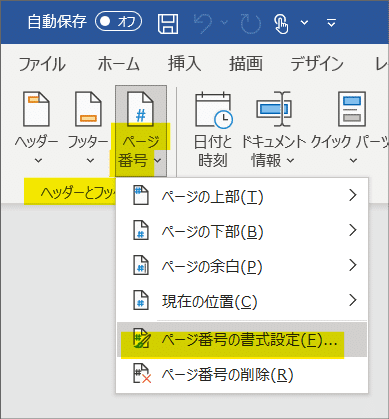This screenshot has height=419, width=389.
Task: Open the Touch/Mouse mode dropdown arrow
Action: click(x=304, y=23)
